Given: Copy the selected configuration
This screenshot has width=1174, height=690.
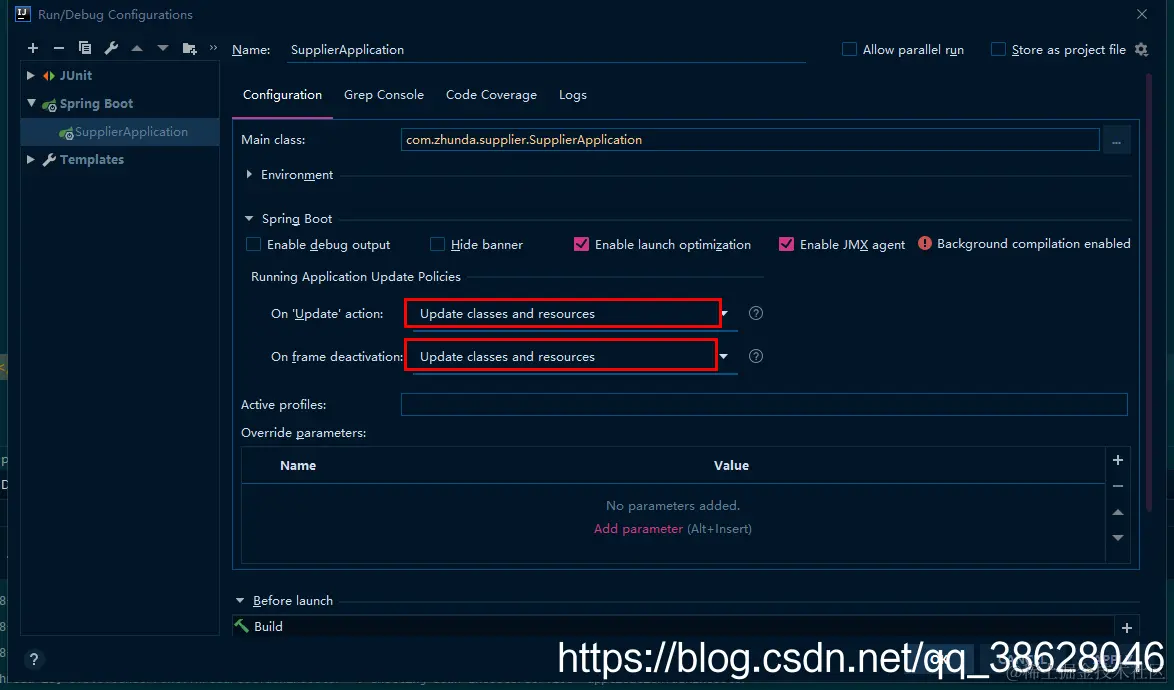Looking at the screenshot, I should click(85, 48).
